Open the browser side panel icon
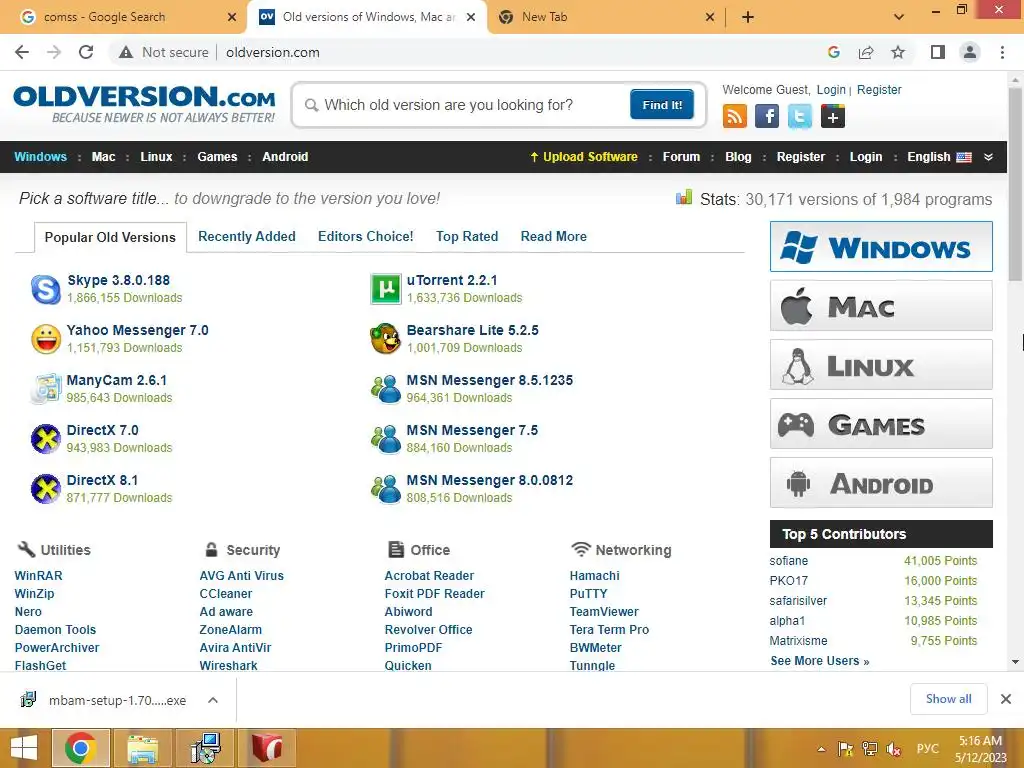 938,52
